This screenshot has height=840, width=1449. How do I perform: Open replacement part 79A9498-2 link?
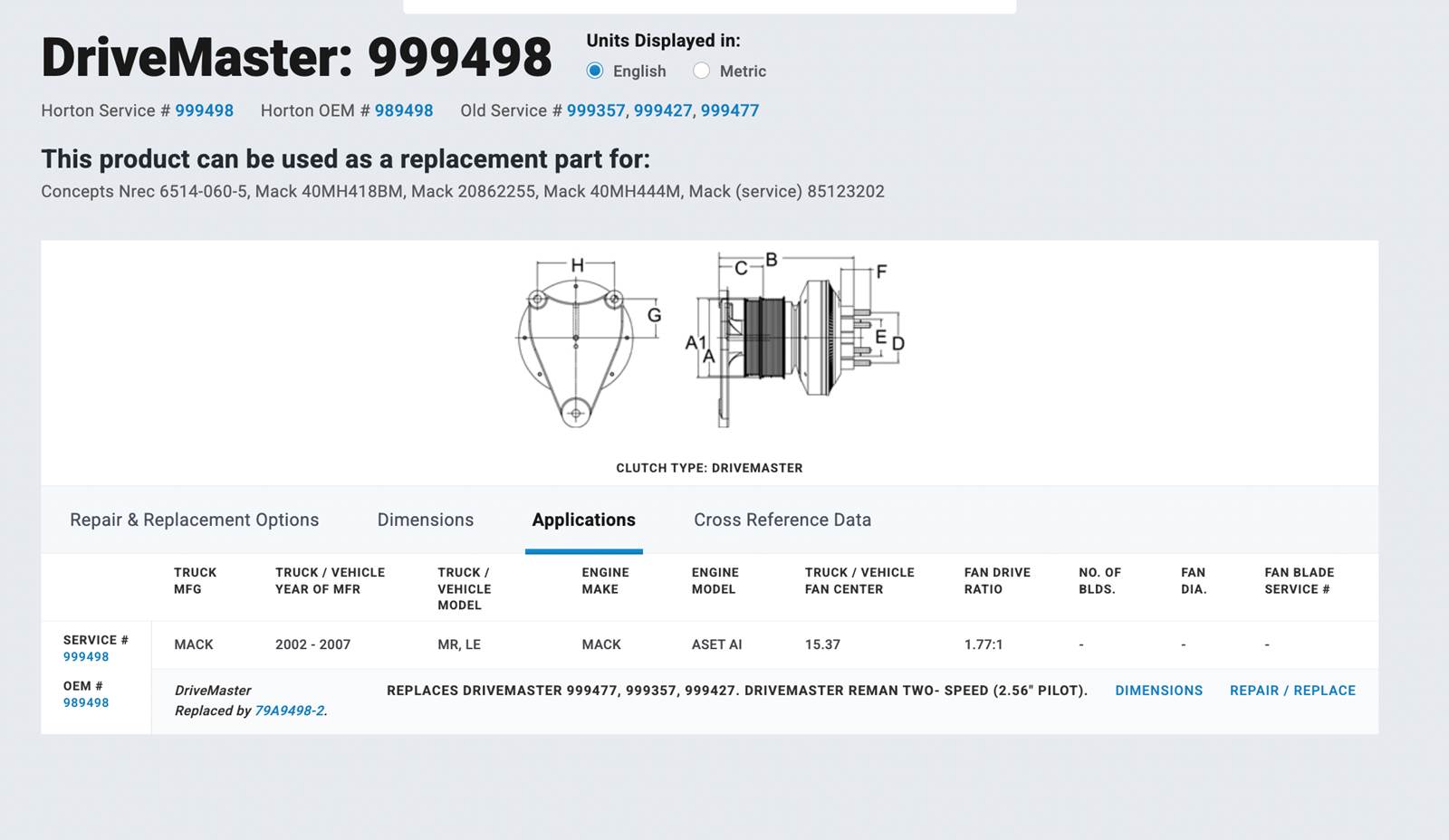(289, 711)
